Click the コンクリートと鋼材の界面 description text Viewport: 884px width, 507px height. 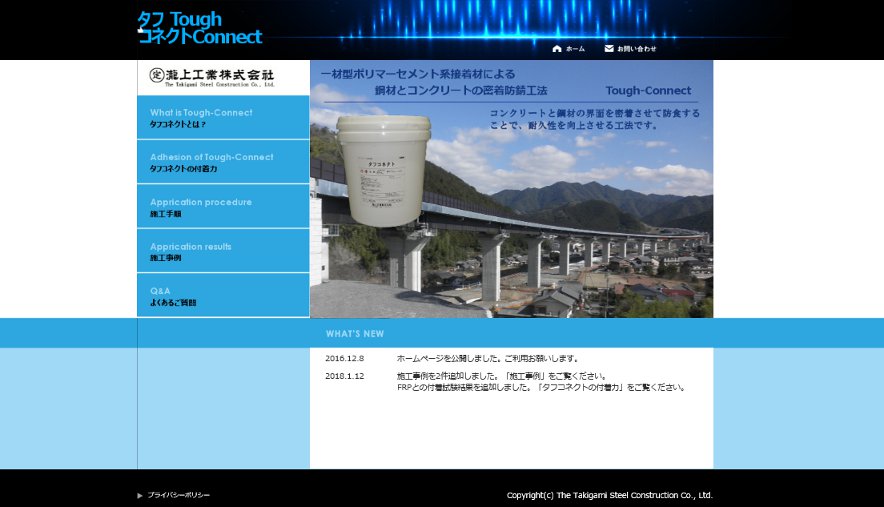tap(595, 119)
